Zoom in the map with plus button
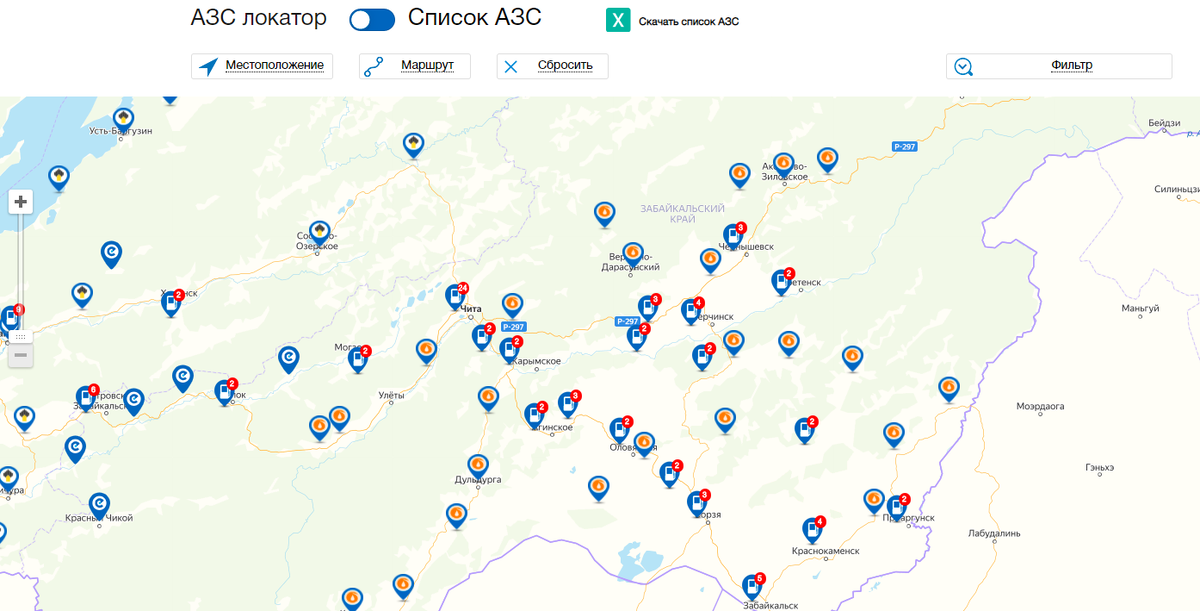 (20, 202)
